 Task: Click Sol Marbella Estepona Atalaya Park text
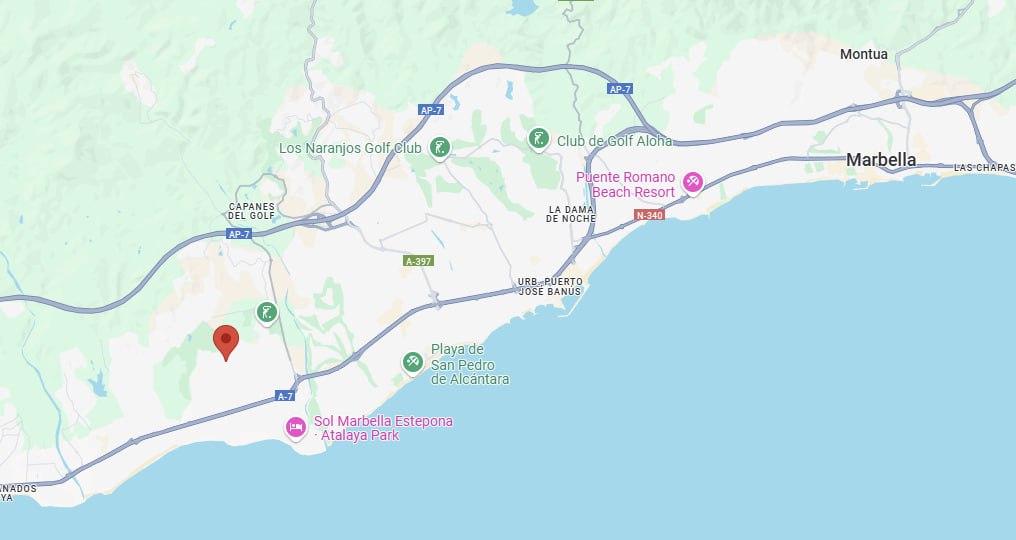pyautogui.click(x=383, y=428)
